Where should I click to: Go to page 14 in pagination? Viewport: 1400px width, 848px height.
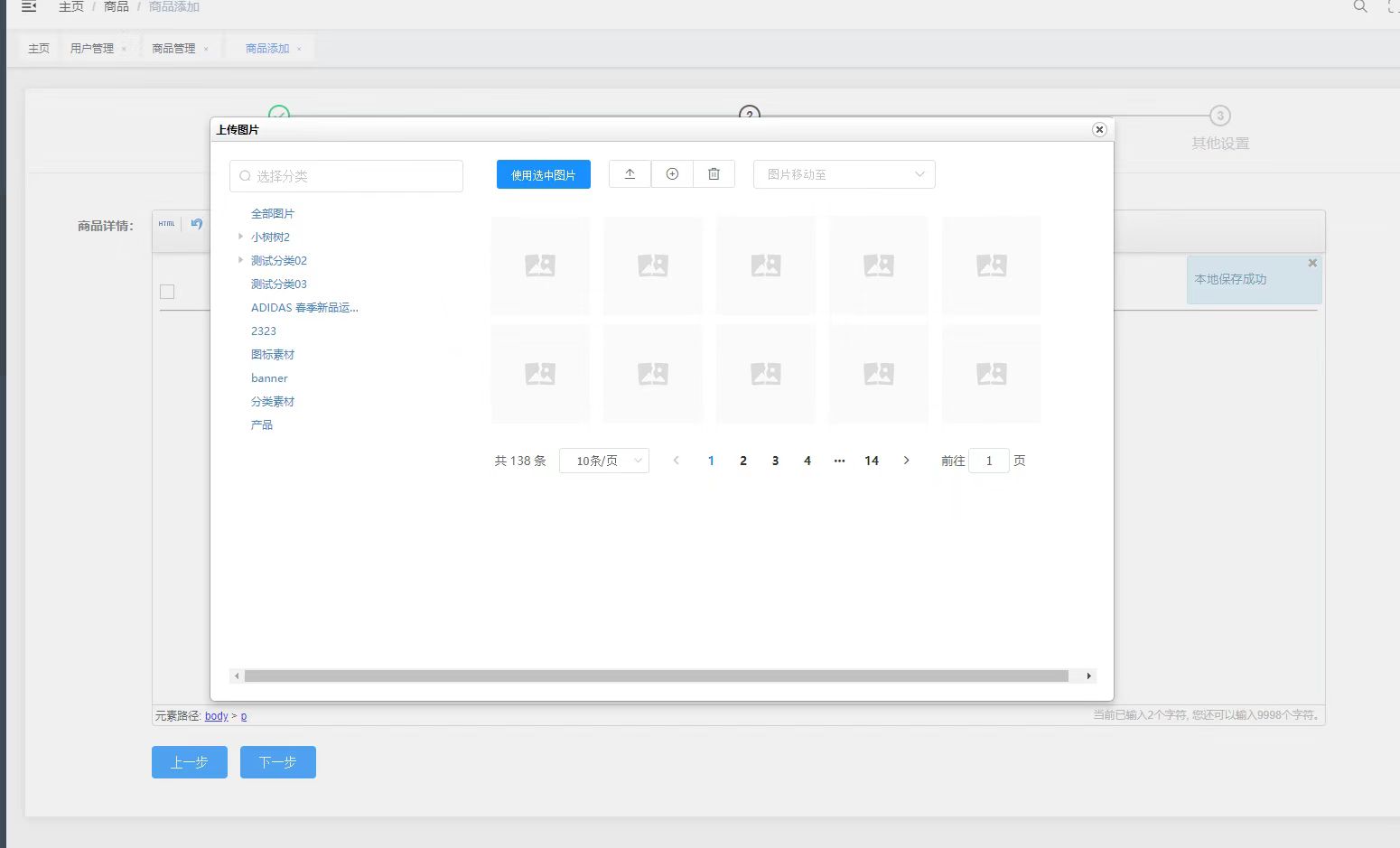(x=872, y=461)
